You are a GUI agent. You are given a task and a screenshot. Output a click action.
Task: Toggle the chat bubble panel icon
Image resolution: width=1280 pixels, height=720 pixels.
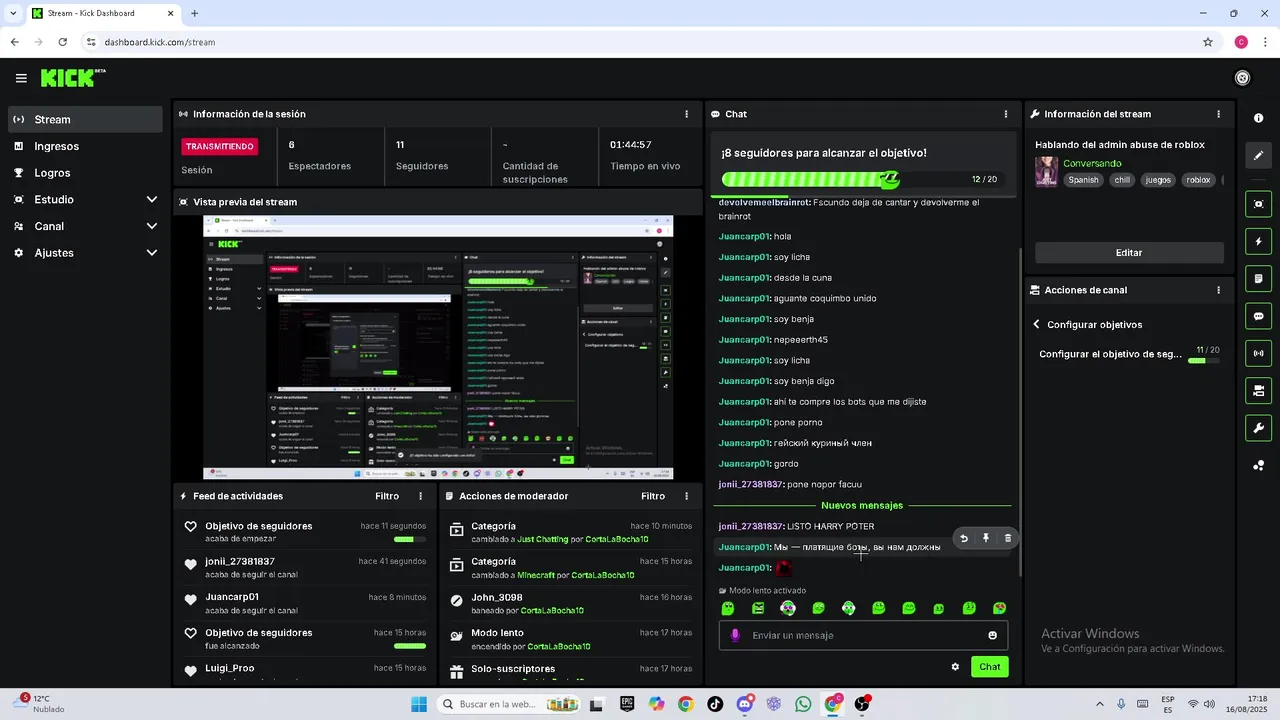(1258, 316)
